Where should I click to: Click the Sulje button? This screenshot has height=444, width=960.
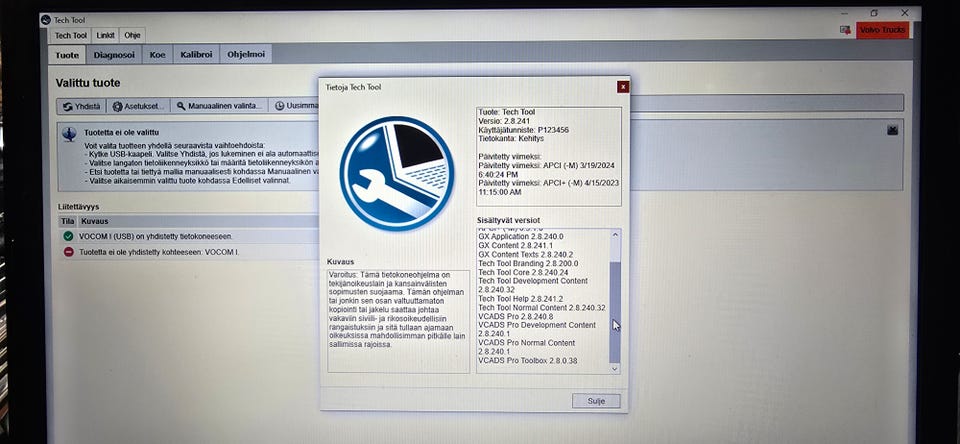coord(596,401)
